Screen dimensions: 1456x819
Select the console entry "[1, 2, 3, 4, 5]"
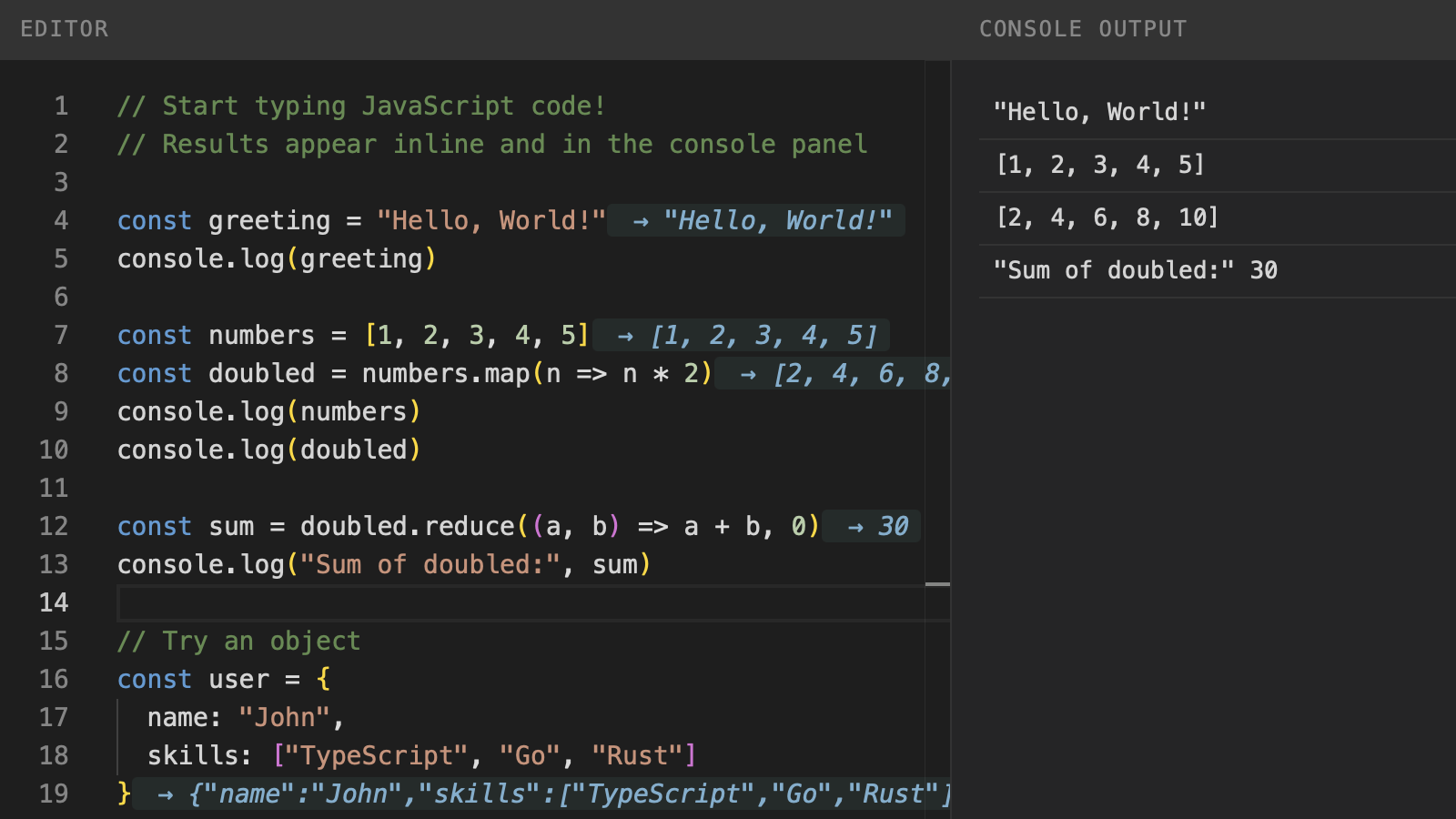click(1099, 164)
